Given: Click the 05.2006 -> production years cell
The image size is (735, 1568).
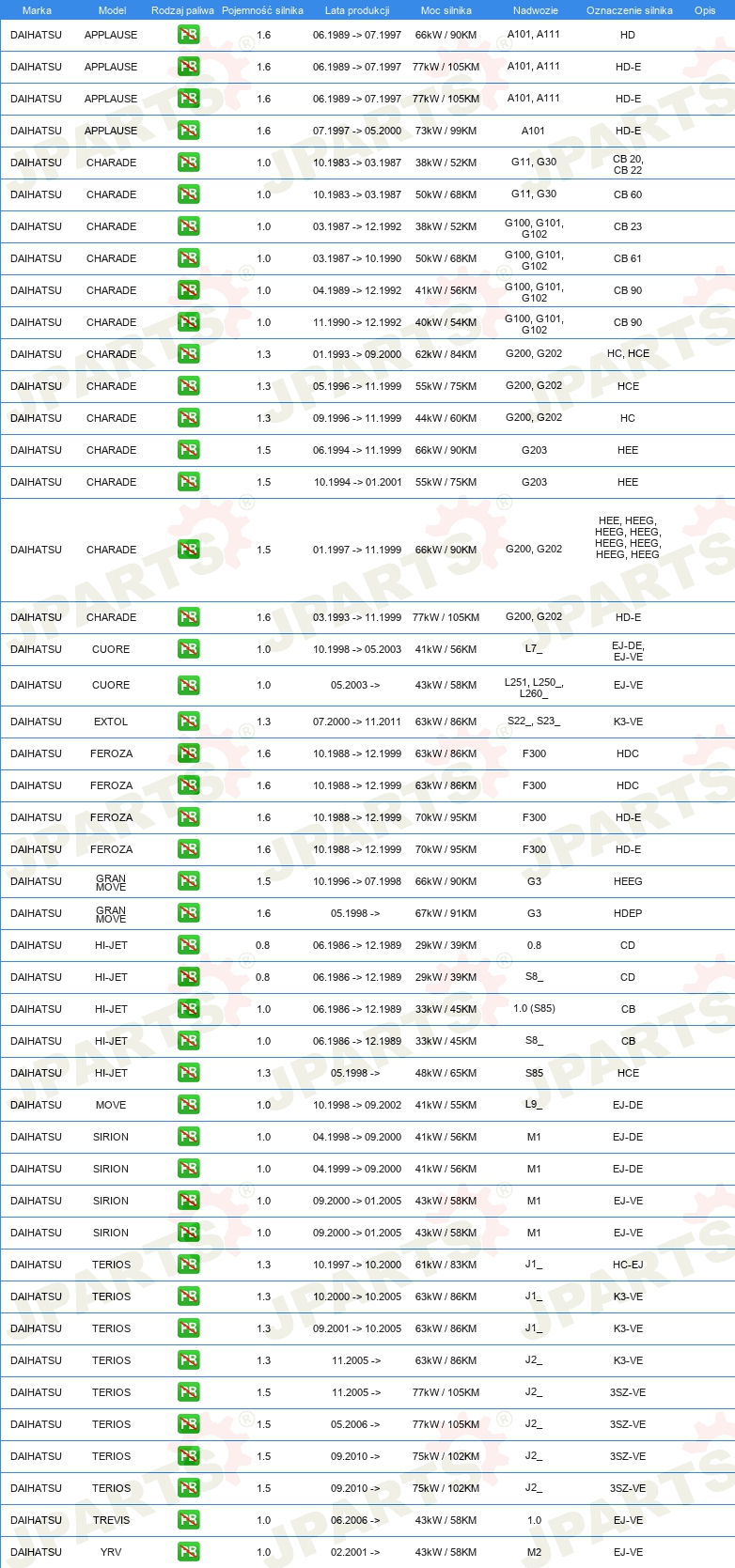Looking at the screenshot, I should coord(355,1424).
